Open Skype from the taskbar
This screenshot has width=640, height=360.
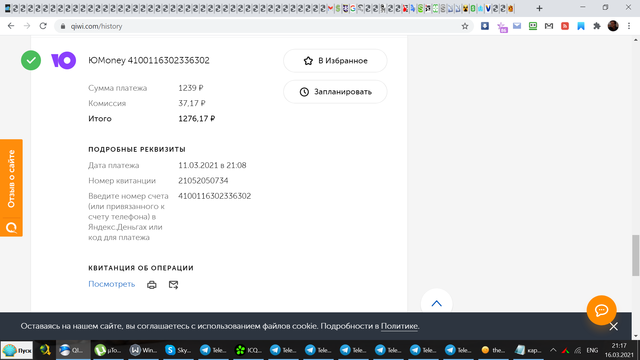(178, 350)
